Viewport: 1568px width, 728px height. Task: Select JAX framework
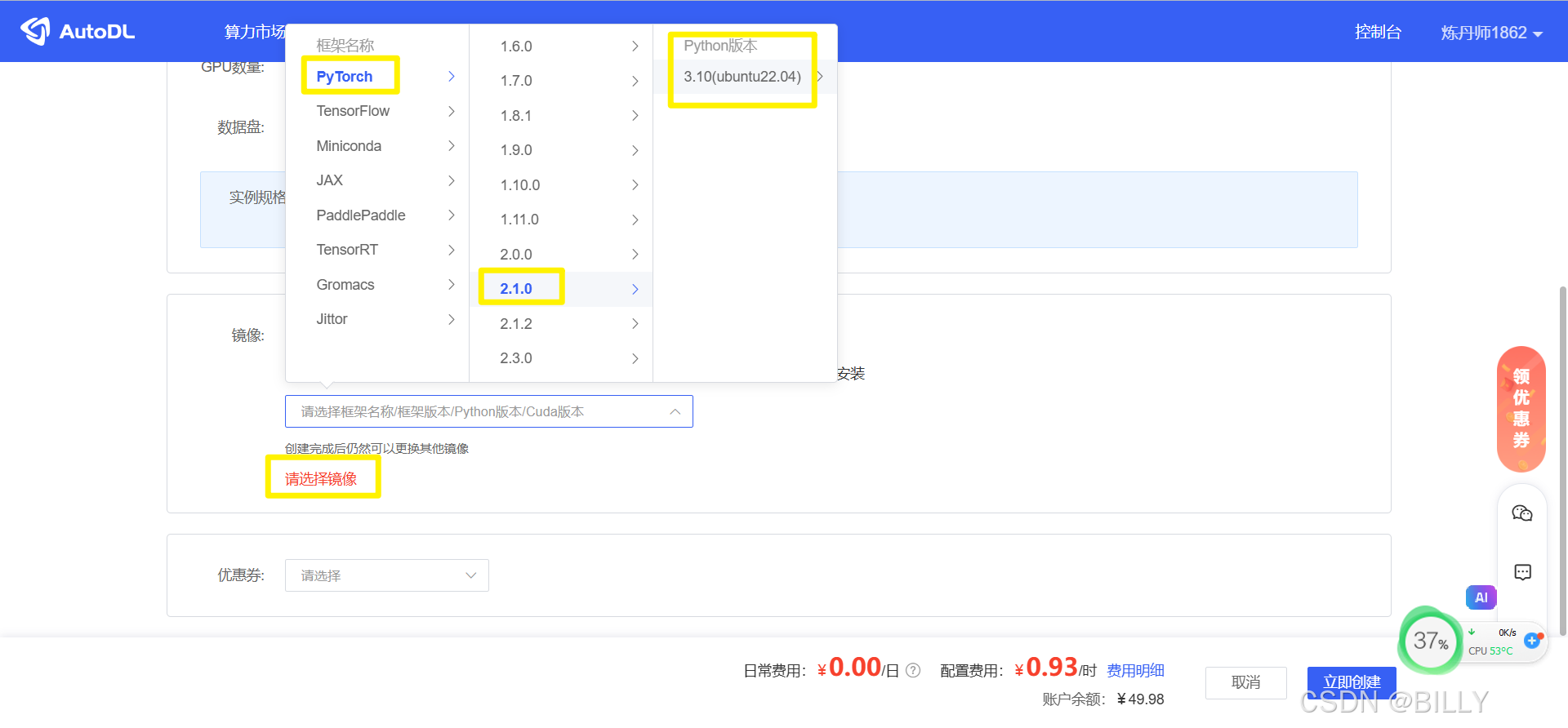coord(377,180)
